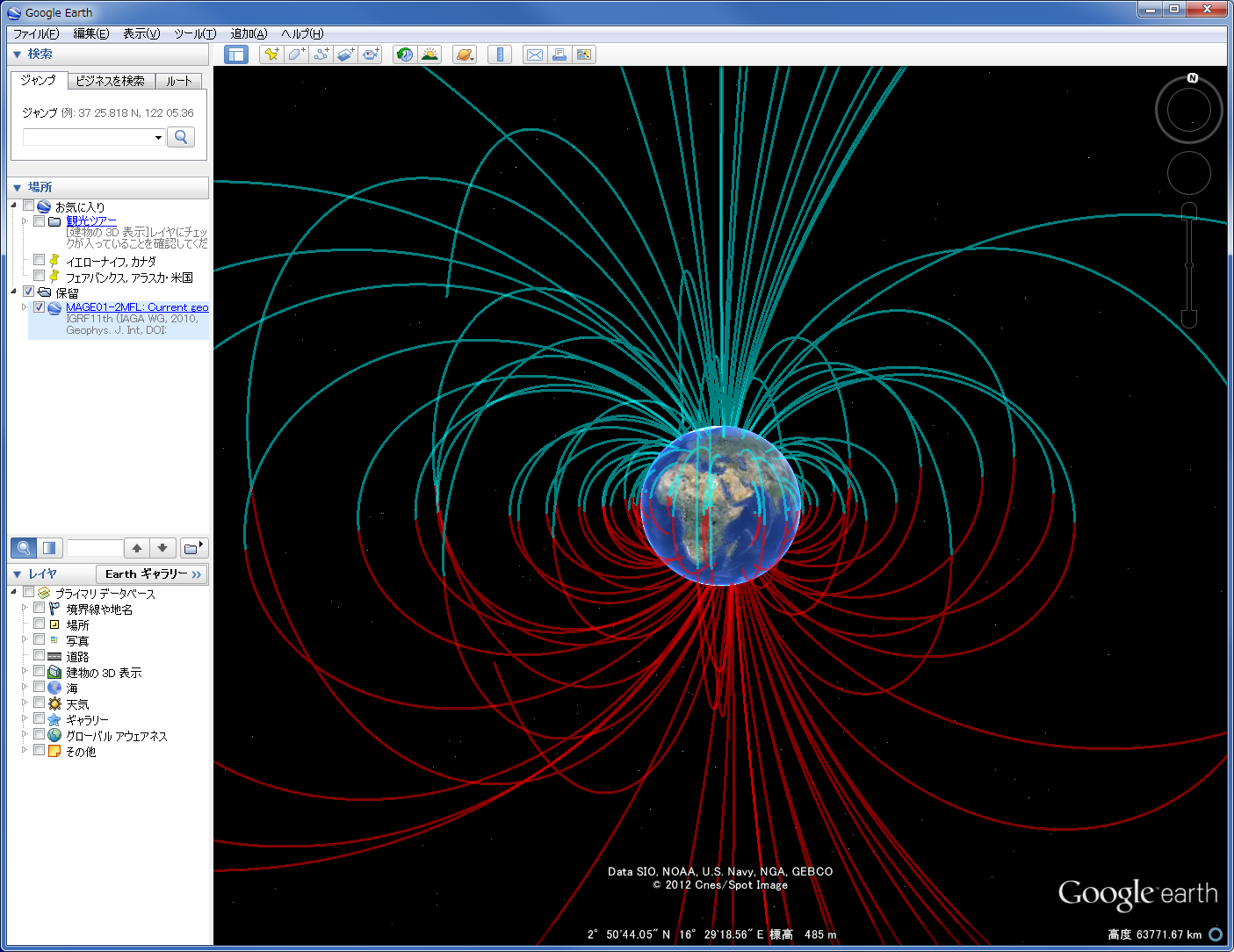This screenshot has width=1234, height=952.
Task: Toggle sunlight across the landscape icon
Action: pos(429,54)
